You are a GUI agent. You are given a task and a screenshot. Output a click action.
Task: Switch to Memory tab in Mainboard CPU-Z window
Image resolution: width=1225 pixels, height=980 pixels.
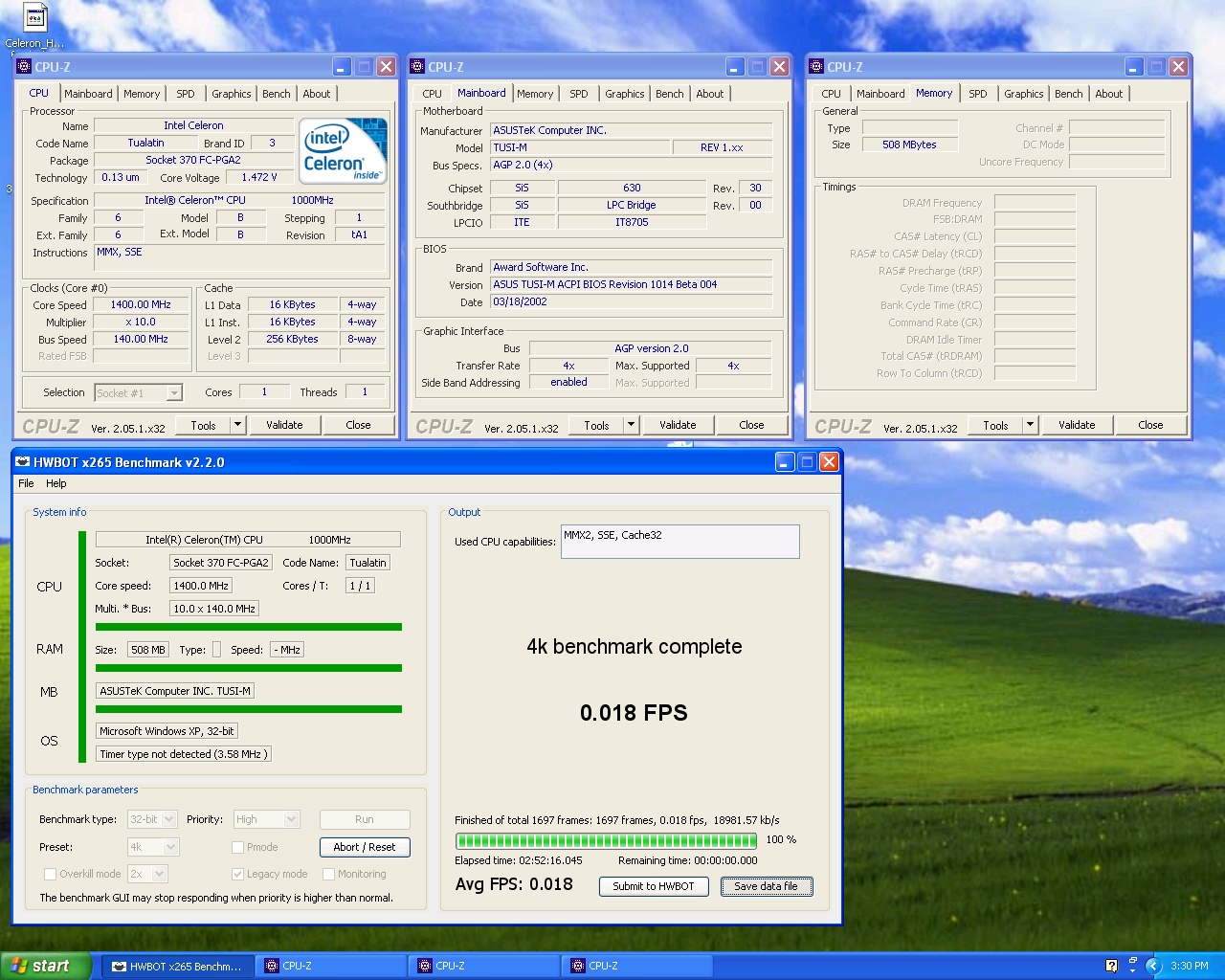(x=535, y=94)
